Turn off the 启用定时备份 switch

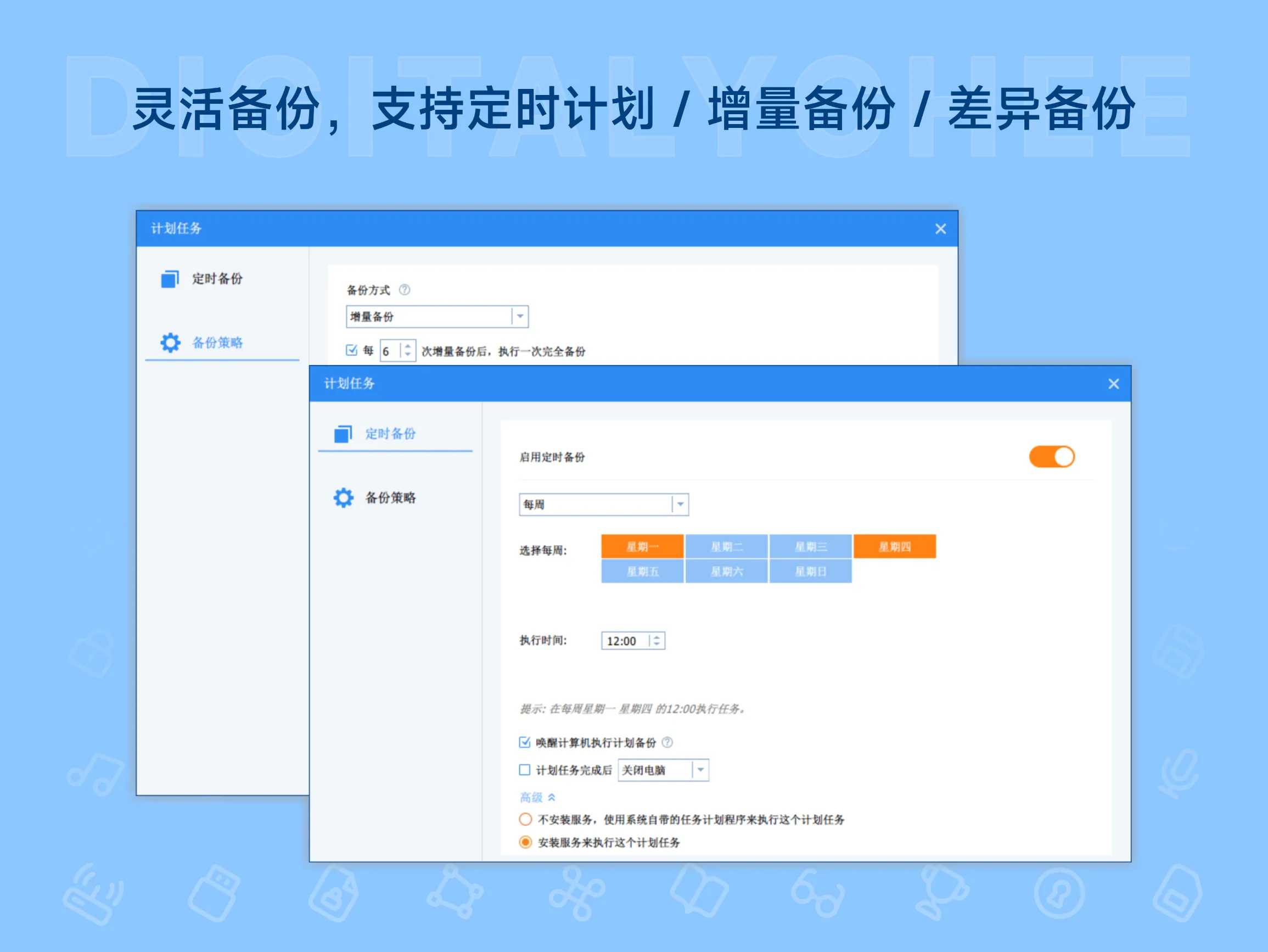pos(1052,456)
